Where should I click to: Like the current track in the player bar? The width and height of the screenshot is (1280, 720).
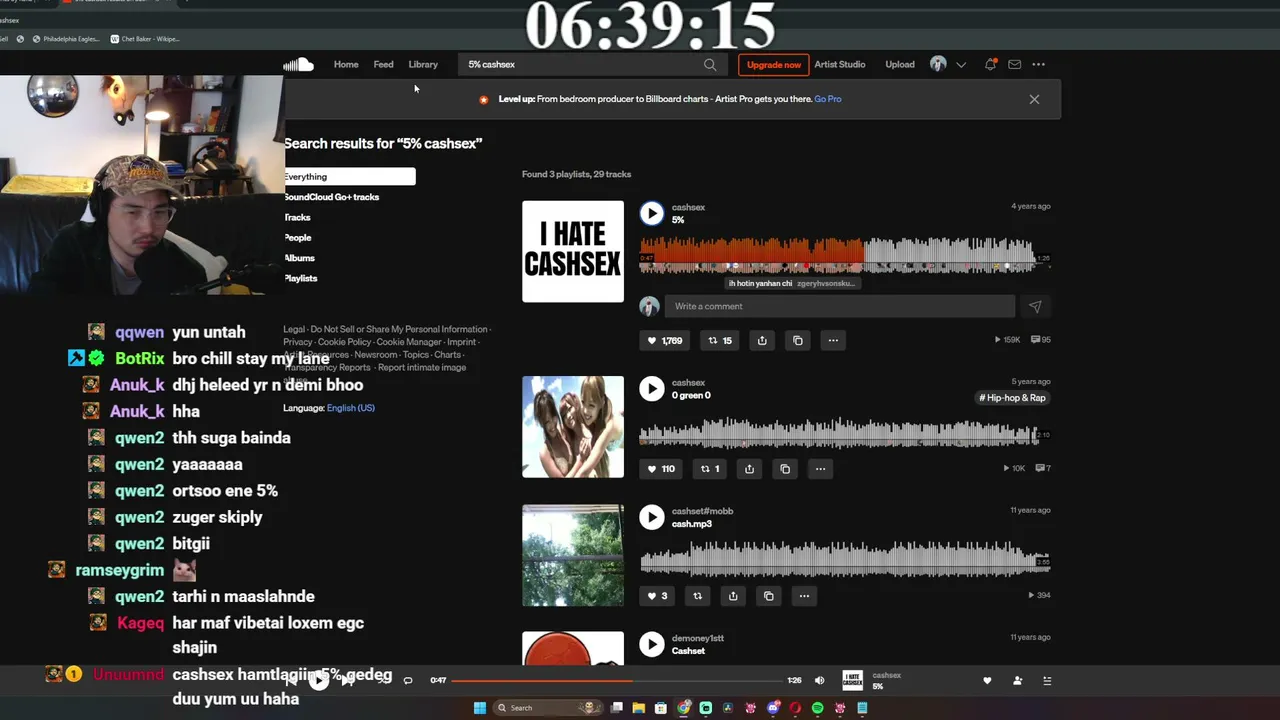[x=987, y=681]
